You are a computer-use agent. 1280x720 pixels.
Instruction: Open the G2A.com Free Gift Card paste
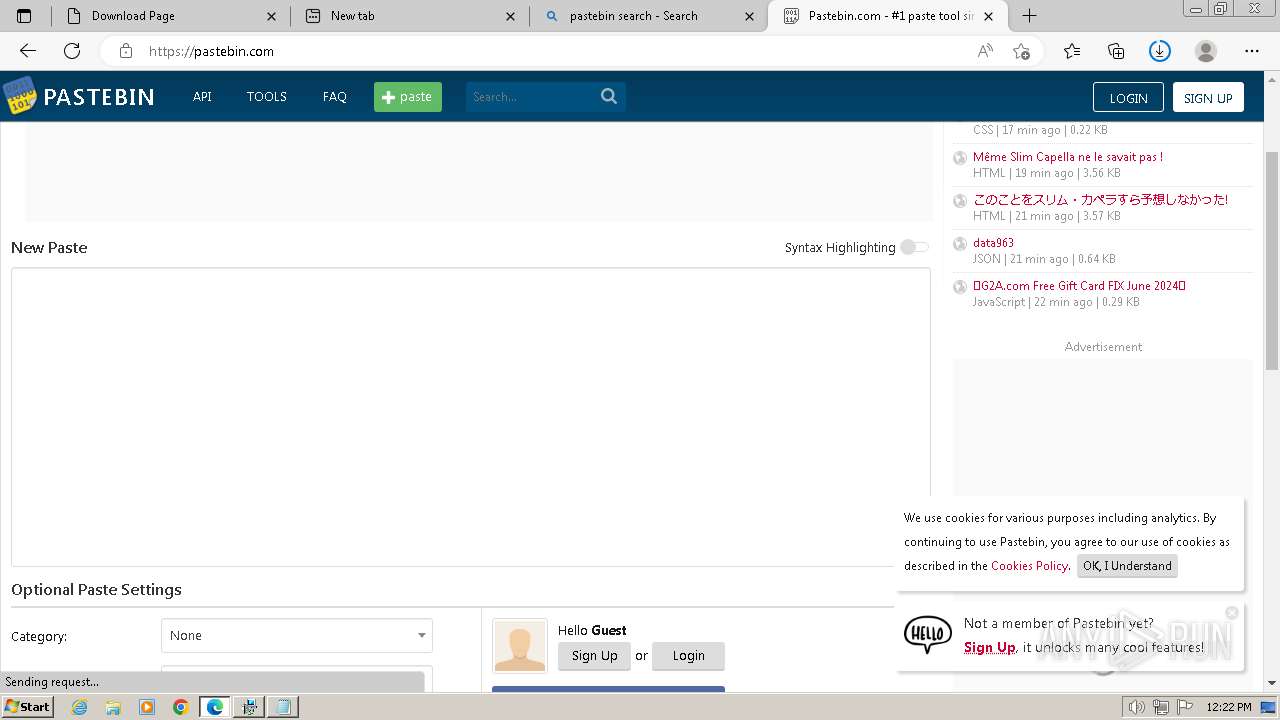coord(1079,286)
